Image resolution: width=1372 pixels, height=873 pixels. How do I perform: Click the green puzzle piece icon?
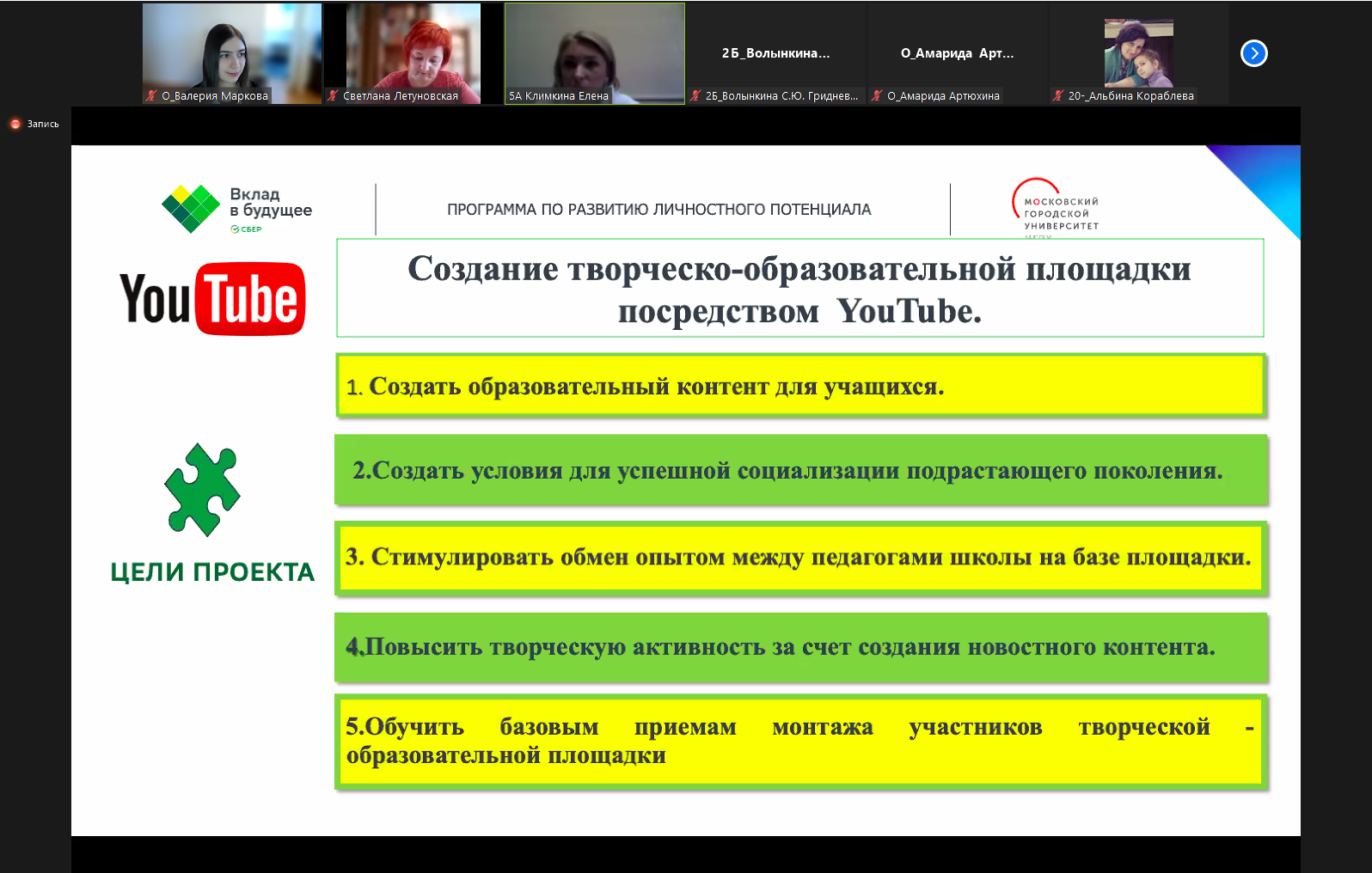[203, 489]
